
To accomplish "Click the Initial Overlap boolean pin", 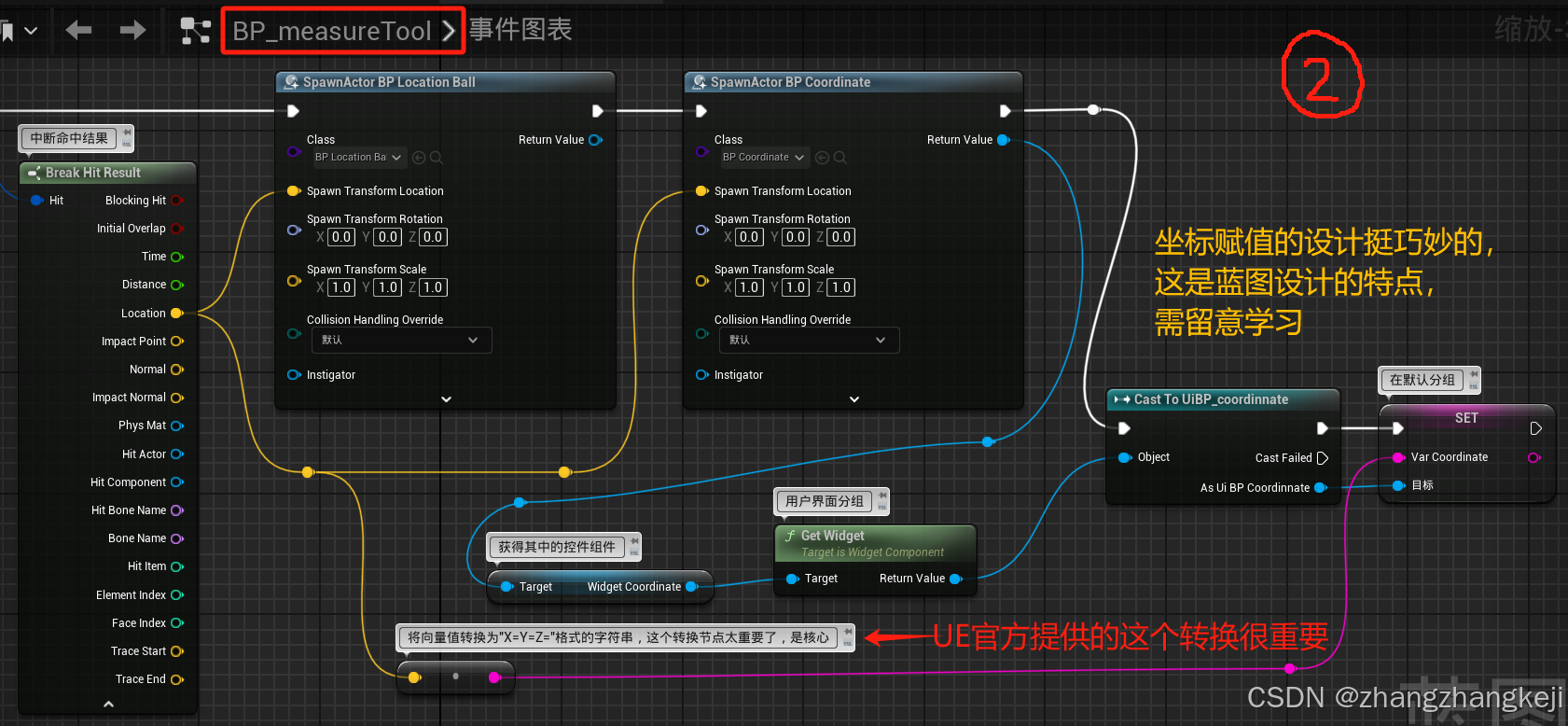I will [176, 229].
